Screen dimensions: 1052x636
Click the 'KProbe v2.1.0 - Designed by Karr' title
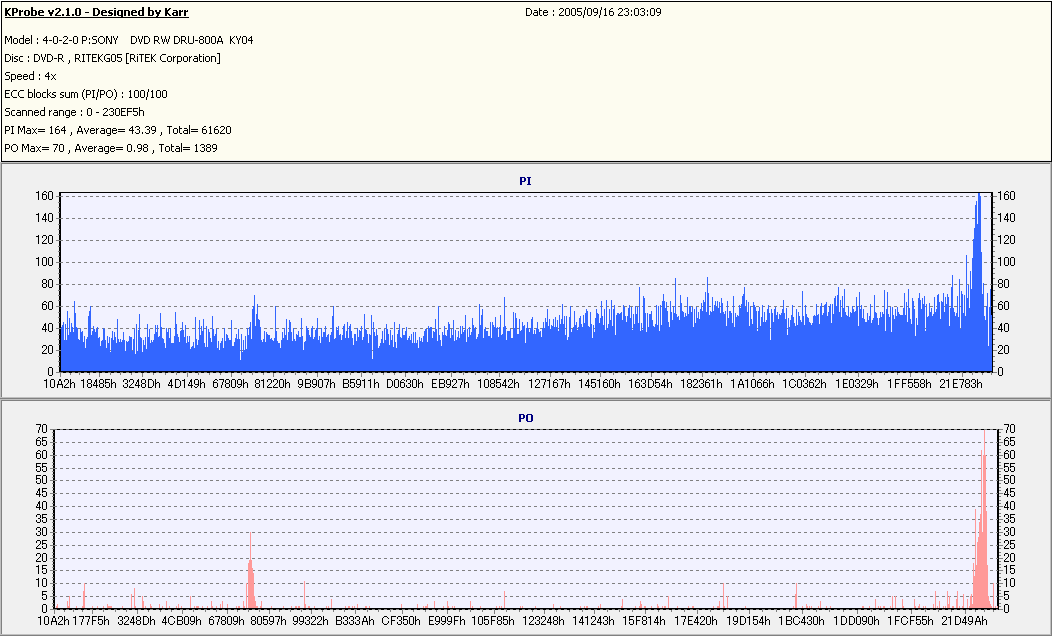point(96,12)
